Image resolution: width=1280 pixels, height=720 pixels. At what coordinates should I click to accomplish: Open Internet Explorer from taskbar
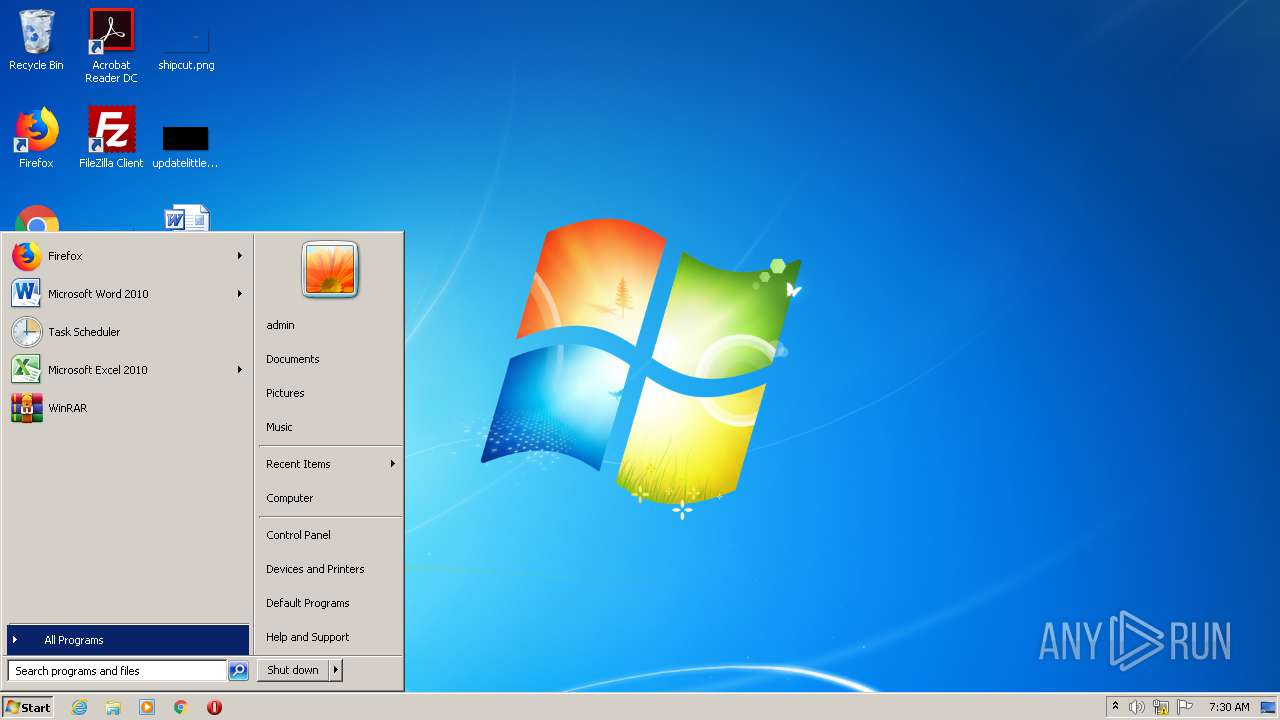tap(79, 707)
